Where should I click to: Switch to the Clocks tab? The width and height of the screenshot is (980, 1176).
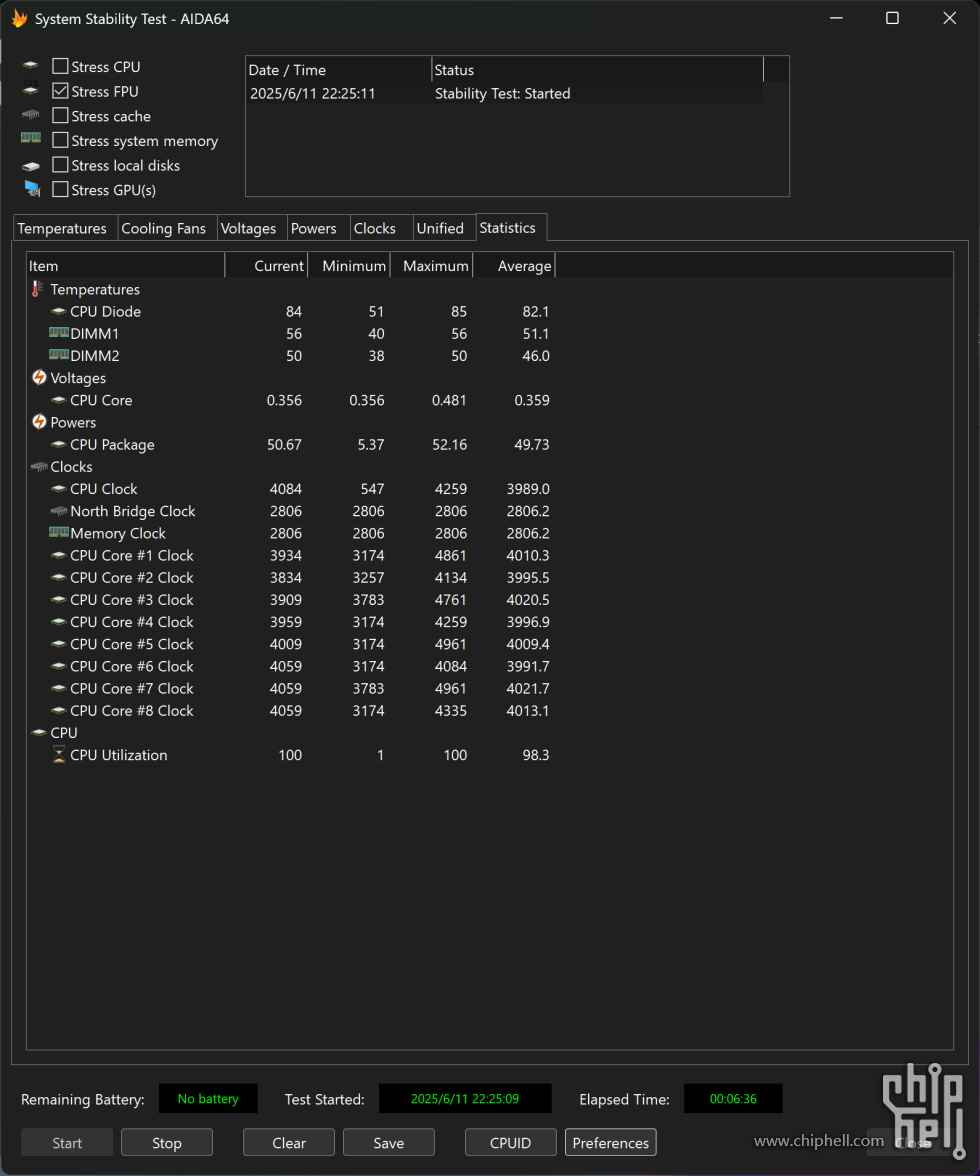(381, 228)
